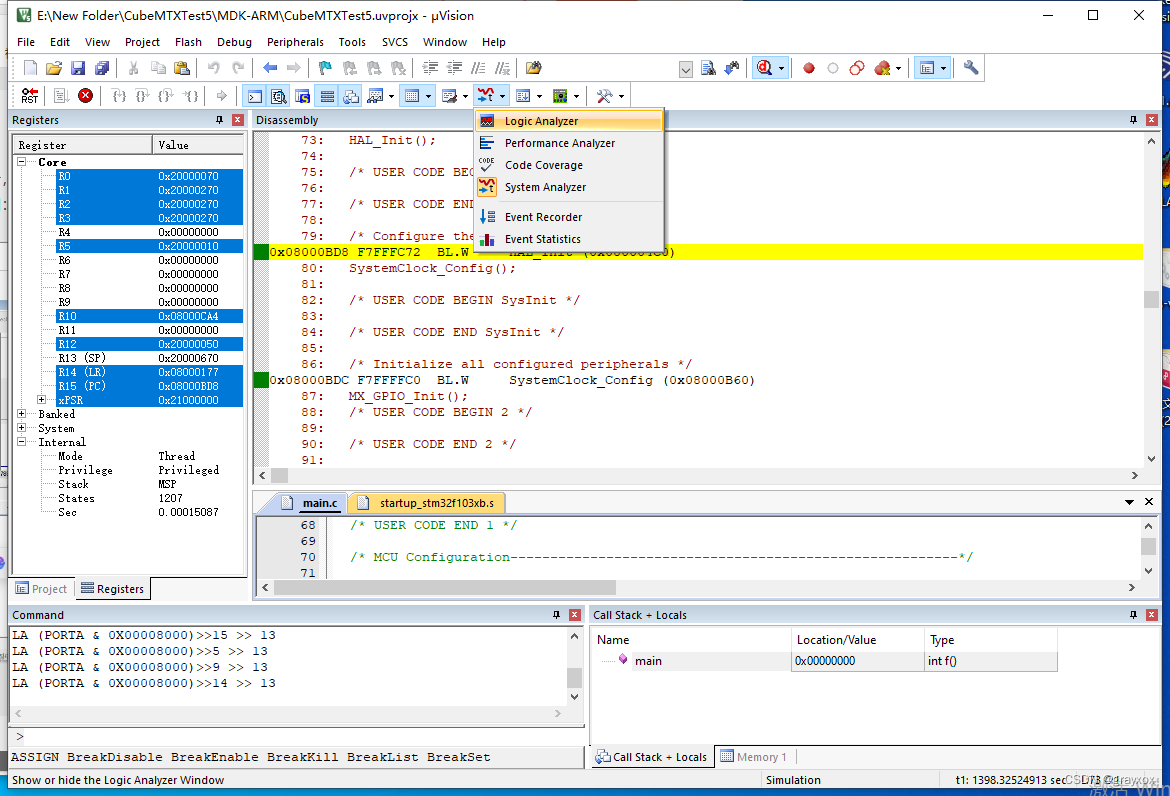Viewport: 1170px width, 796px height.
Task: Toggle the Call Stack window button
Action: [351, 95]
